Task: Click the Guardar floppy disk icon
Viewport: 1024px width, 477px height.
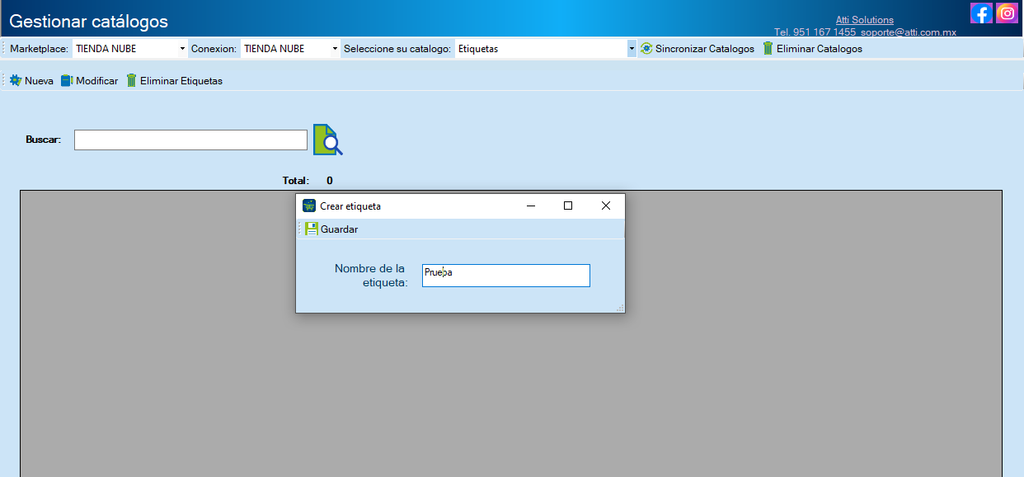Action: pos(312,229)
